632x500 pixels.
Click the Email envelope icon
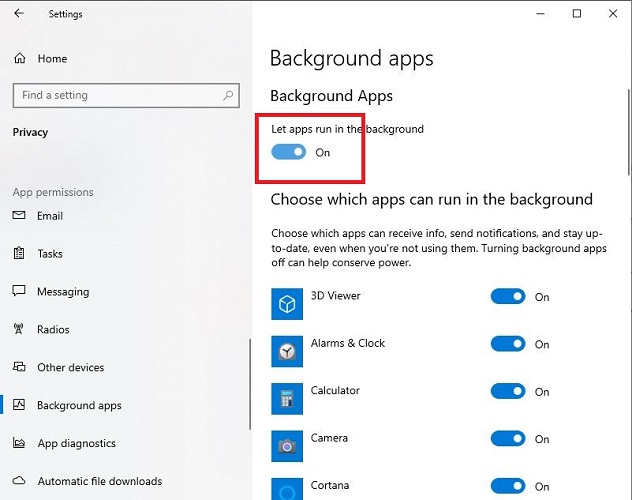tap(19, 215)
